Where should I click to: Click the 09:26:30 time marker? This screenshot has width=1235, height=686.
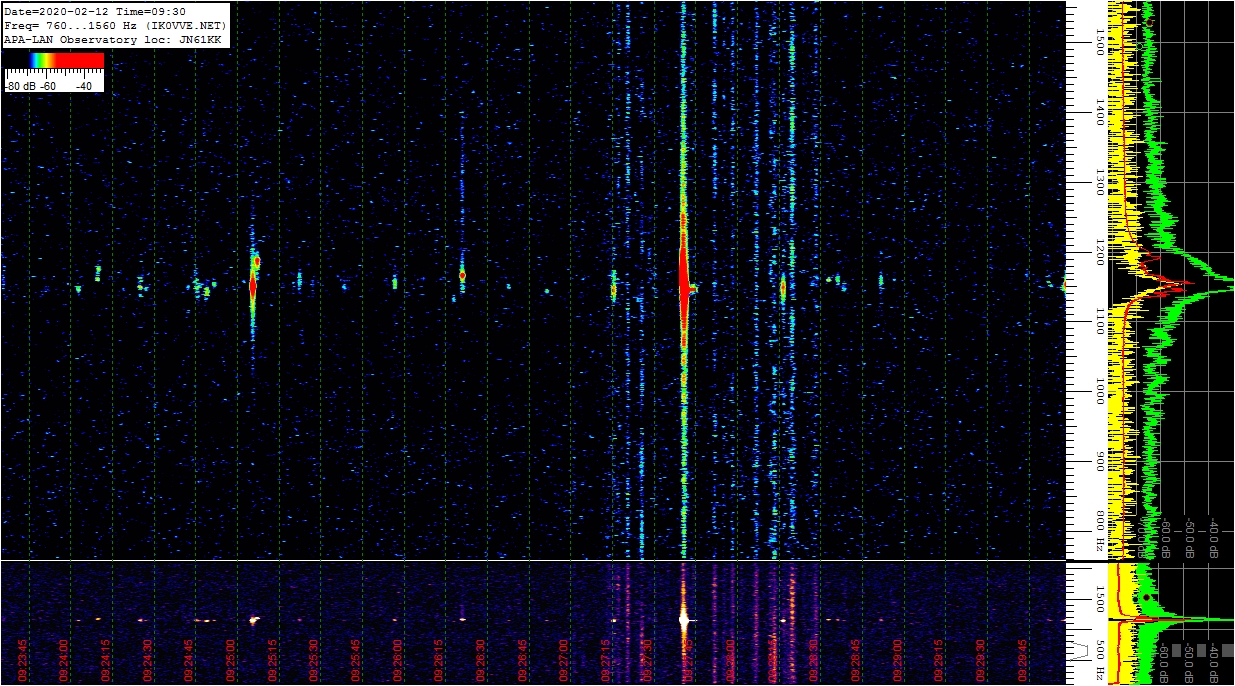coord(481,660)
